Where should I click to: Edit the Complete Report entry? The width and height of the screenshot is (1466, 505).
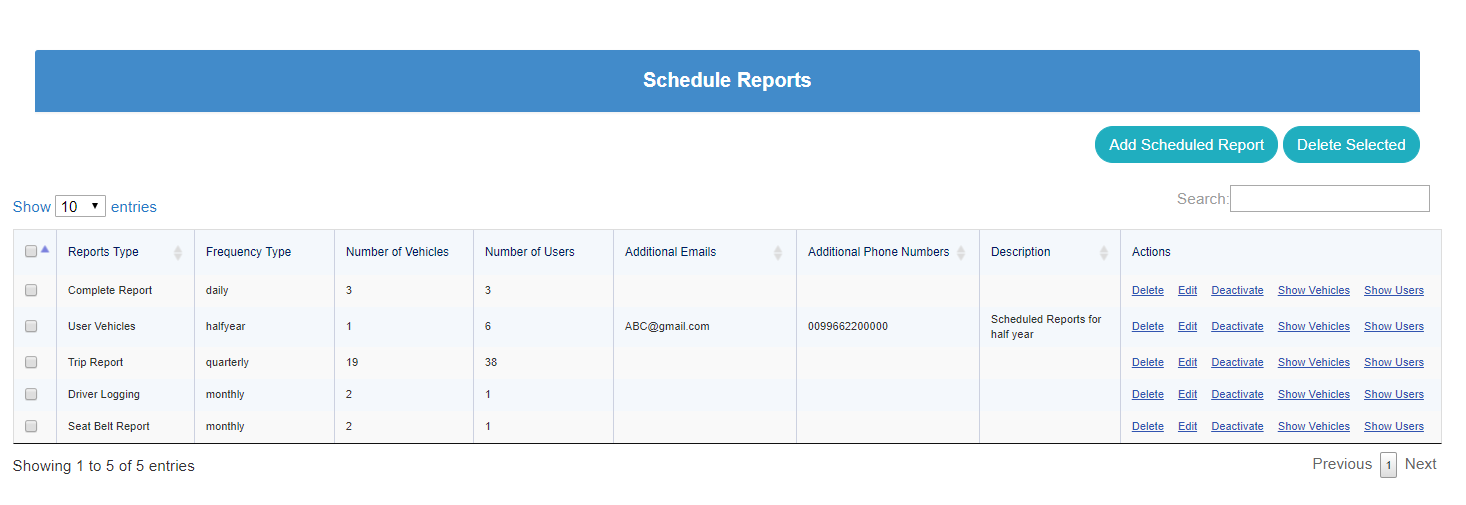click(1187, 290)
